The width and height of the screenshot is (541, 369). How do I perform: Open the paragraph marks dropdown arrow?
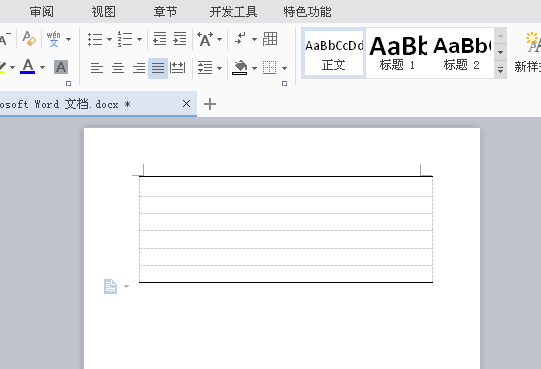(254, 39)
